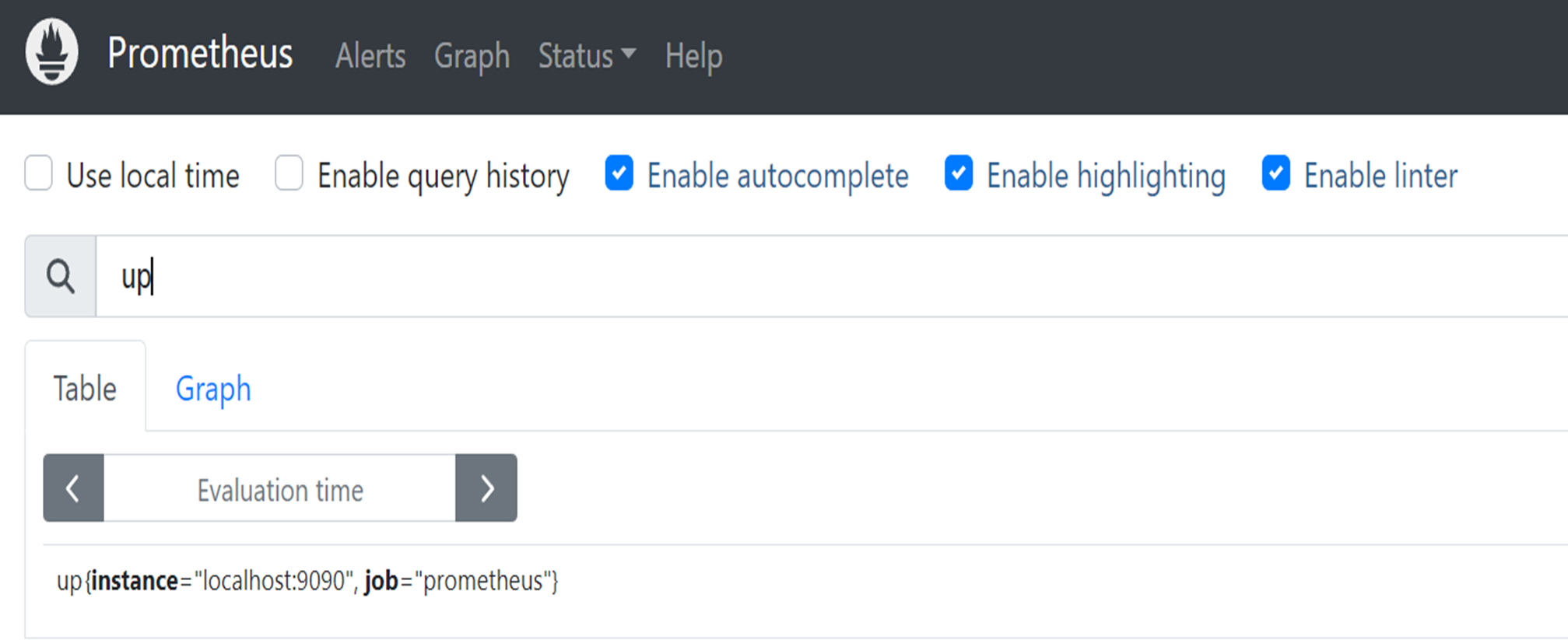Select the Table tab

click(x=85, y=387)
